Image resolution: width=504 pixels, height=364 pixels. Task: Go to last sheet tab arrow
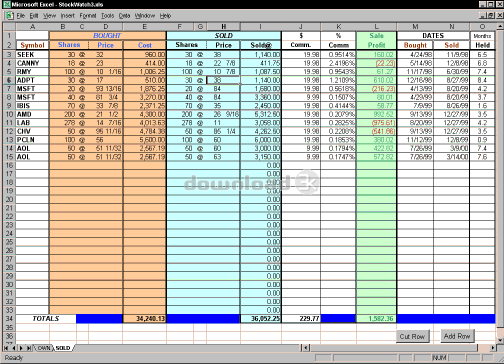(x=29, y=348)
